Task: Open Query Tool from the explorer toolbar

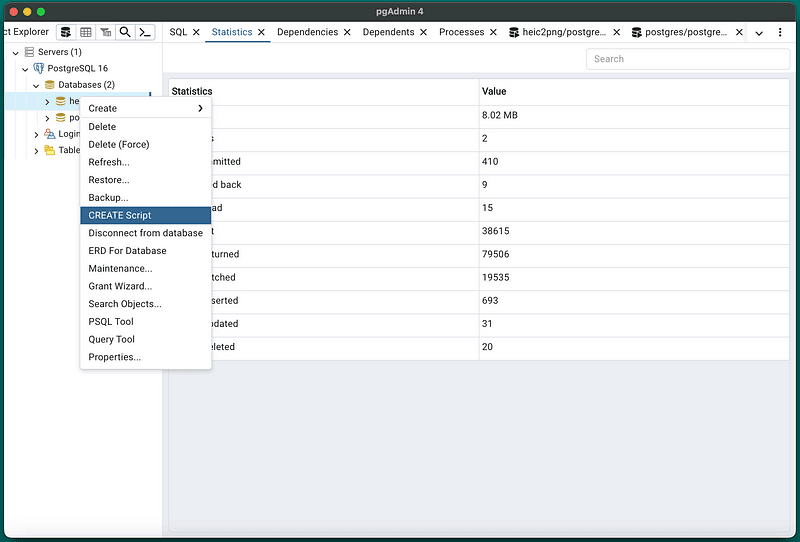Action: click(66, 32)
